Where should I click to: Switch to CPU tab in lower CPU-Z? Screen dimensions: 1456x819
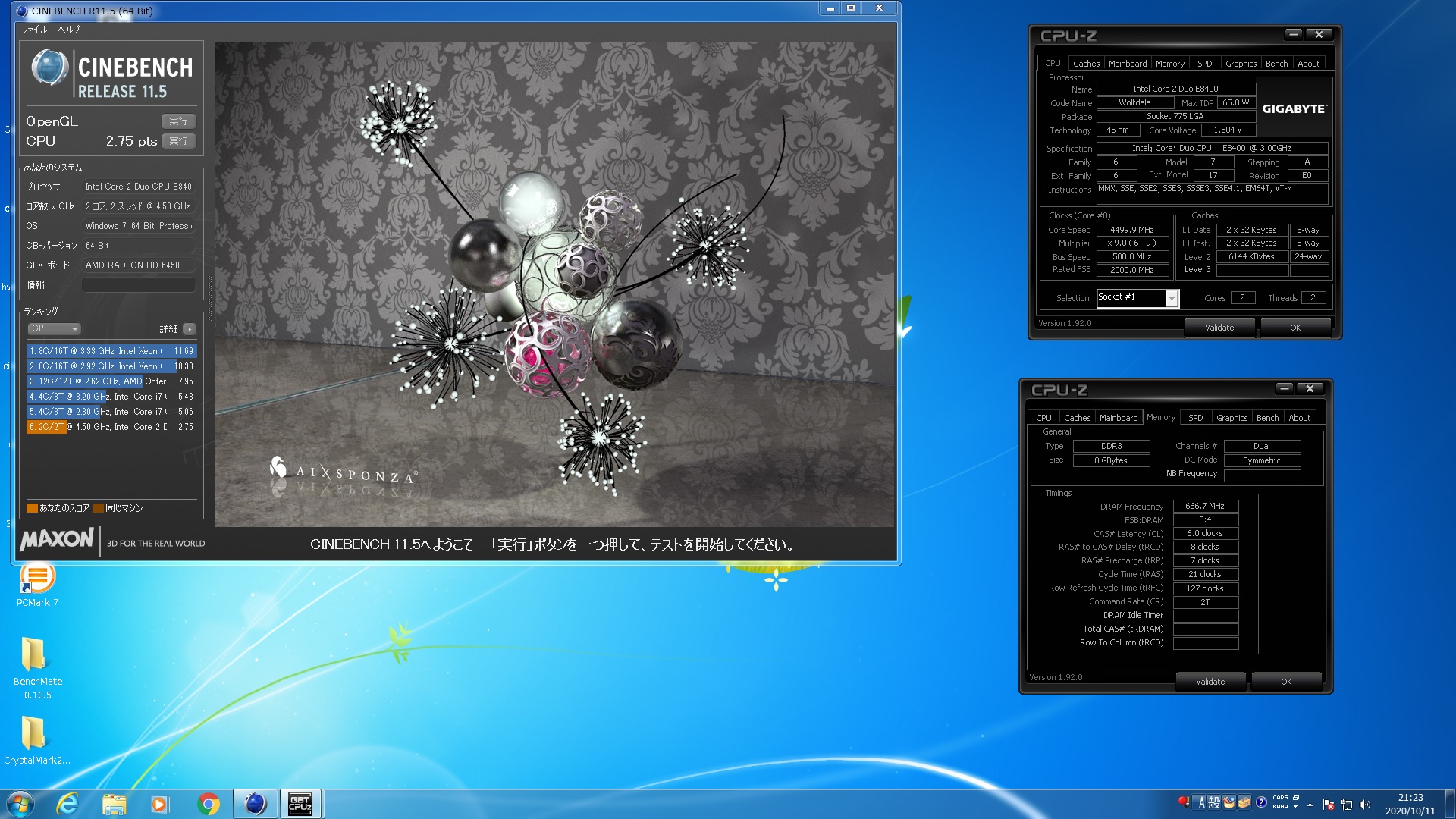pyautogui.click(x=1044, y=418)
